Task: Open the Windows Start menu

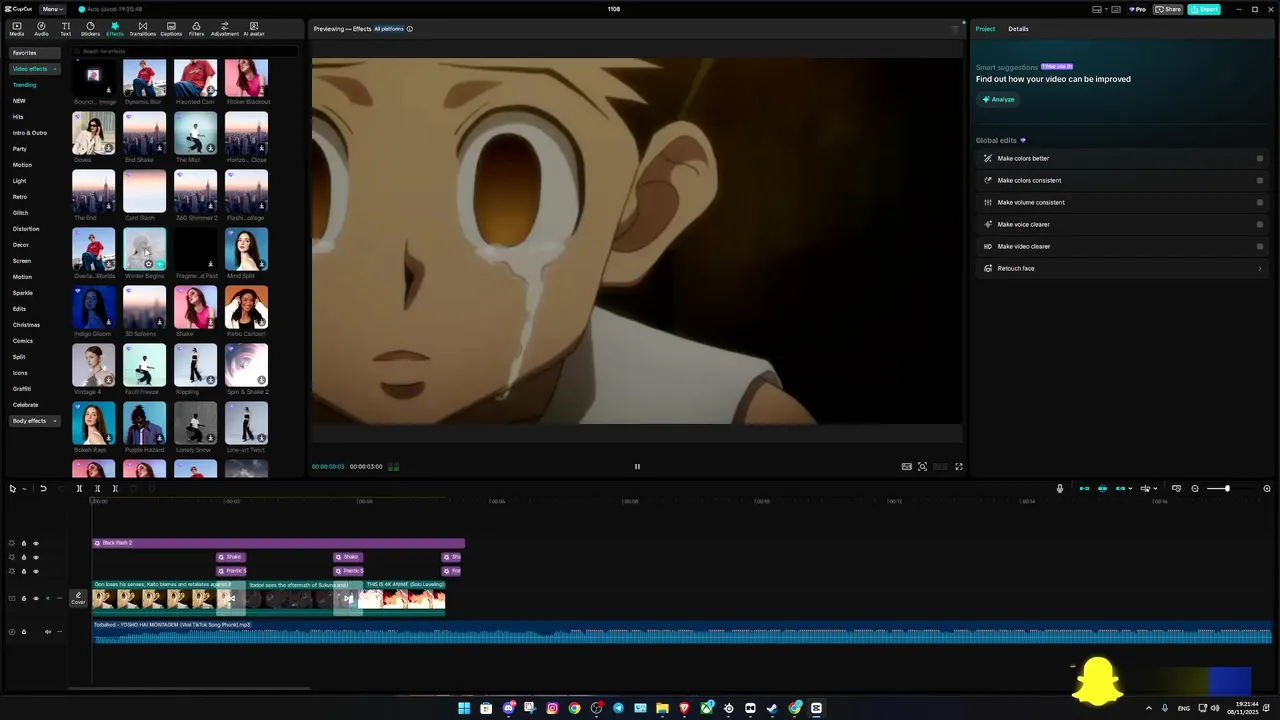Action: tap(464, 708)
